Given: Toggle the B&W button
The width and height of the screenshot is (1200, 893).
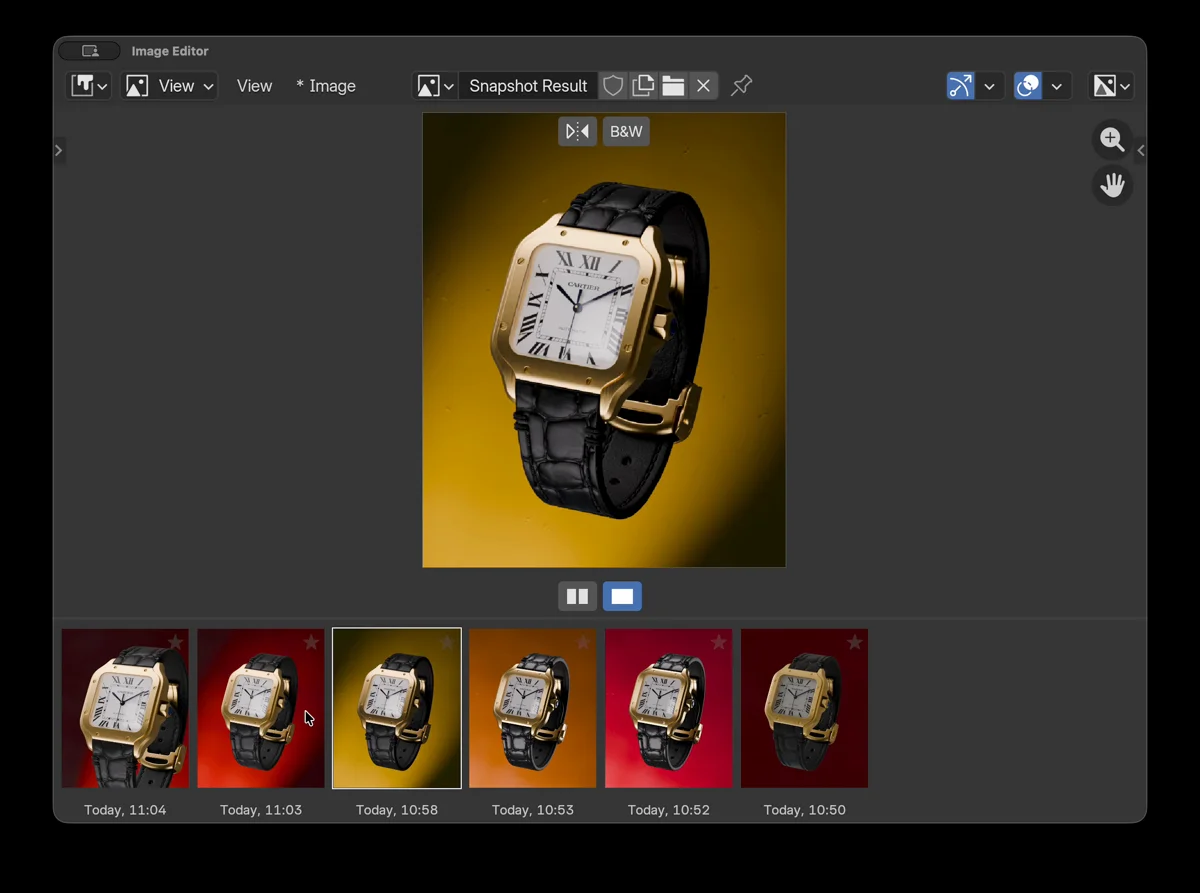Looking at the screenshot, I should tap(626, 131).
